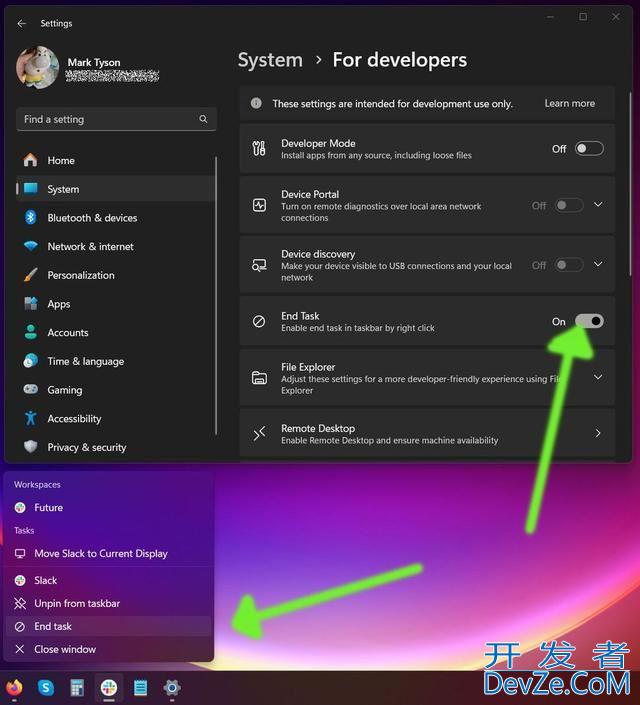Select Future workspace in jump list
This screenshot has width=640, height=705.
tap(108, 508)
